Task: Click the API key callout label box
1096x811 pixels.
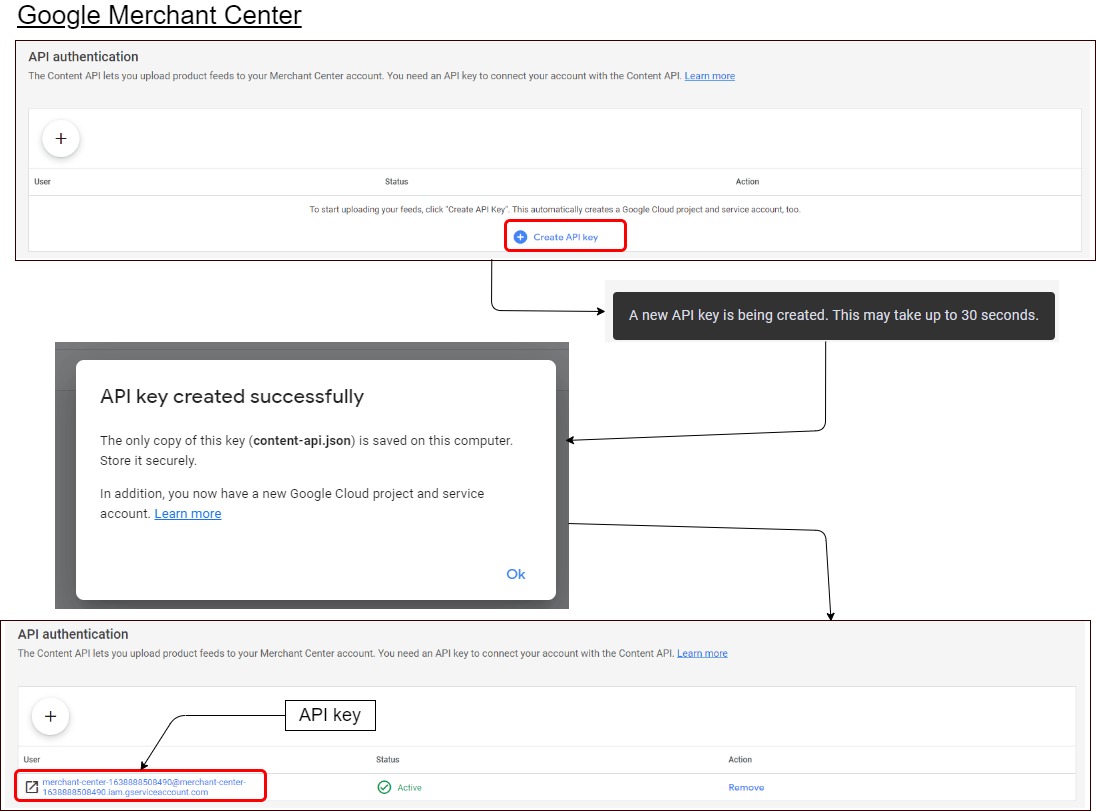Action: [x=330, y=715]
